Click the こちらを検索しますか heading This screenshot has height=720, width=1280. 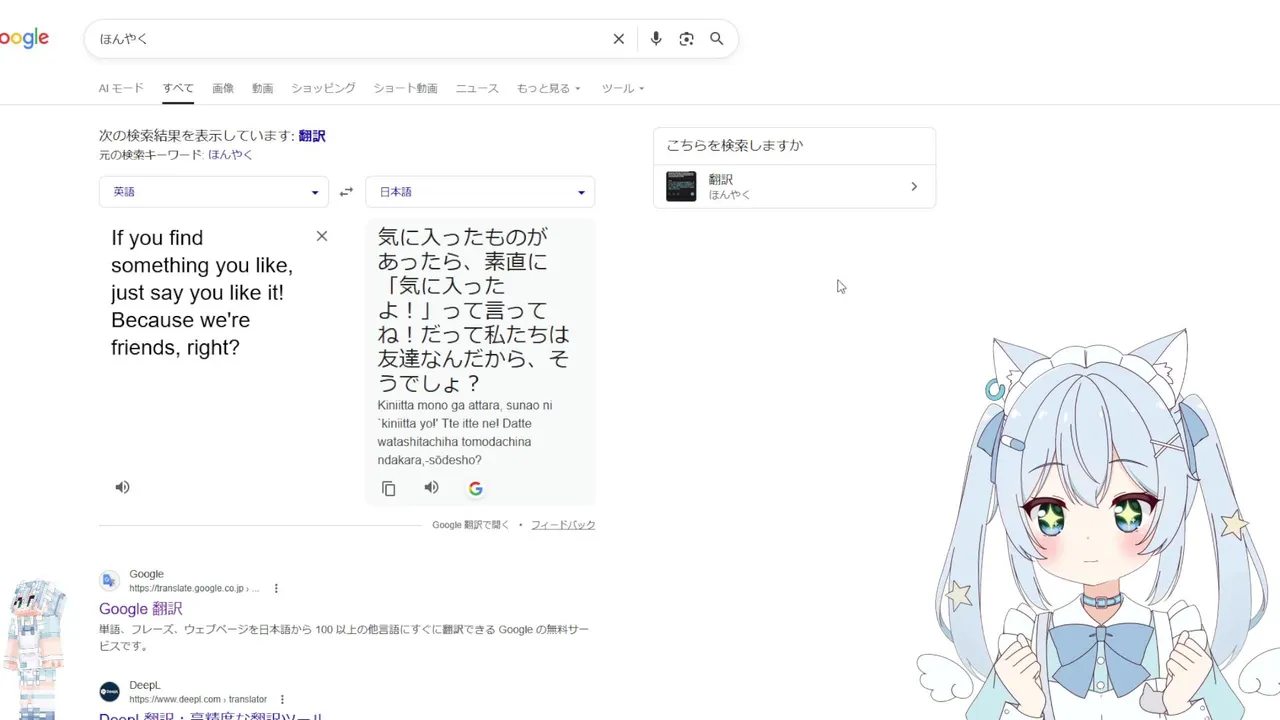pos(735,145)
